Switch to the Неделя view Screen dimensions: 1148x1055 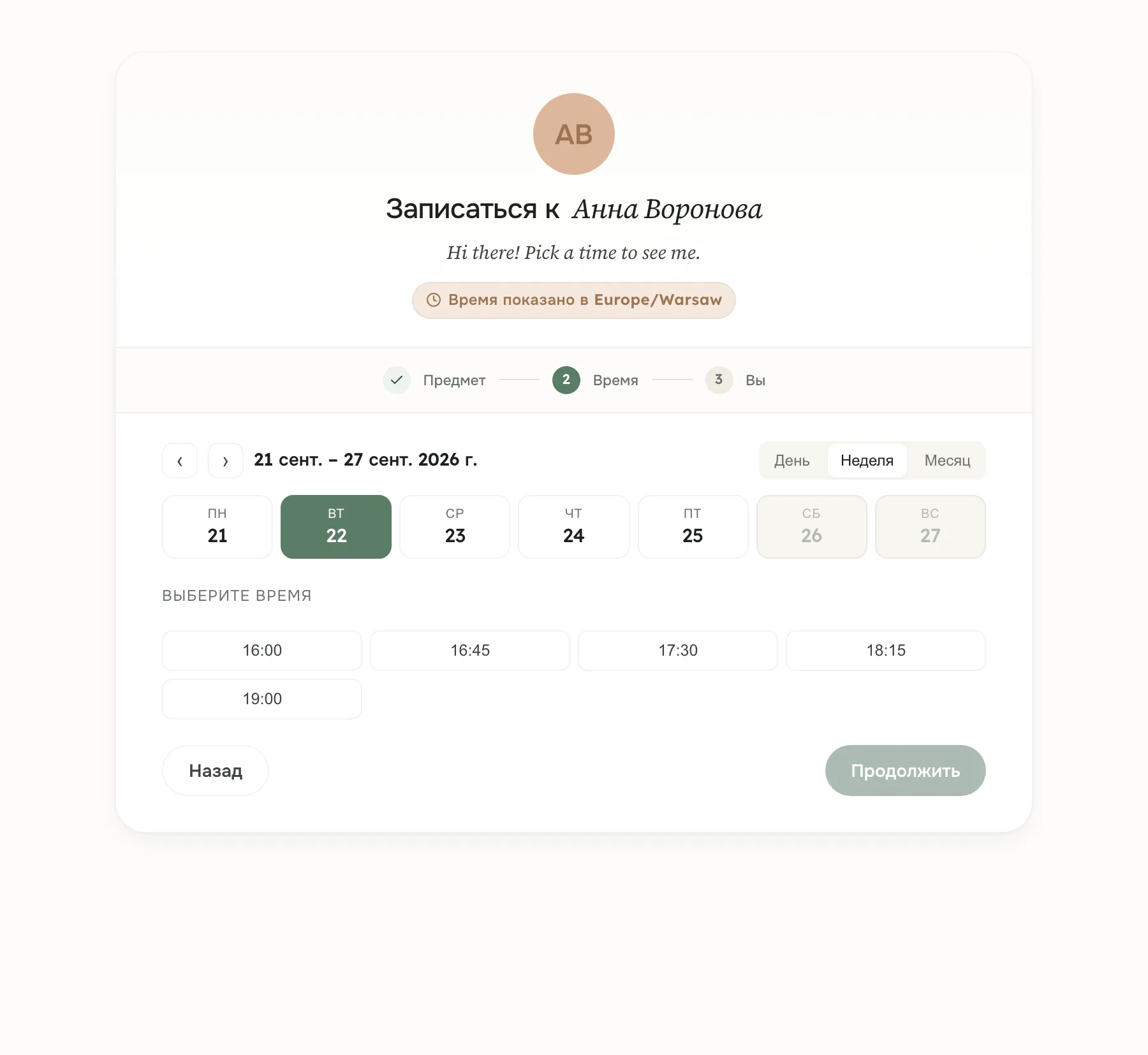tap(867, 461)
